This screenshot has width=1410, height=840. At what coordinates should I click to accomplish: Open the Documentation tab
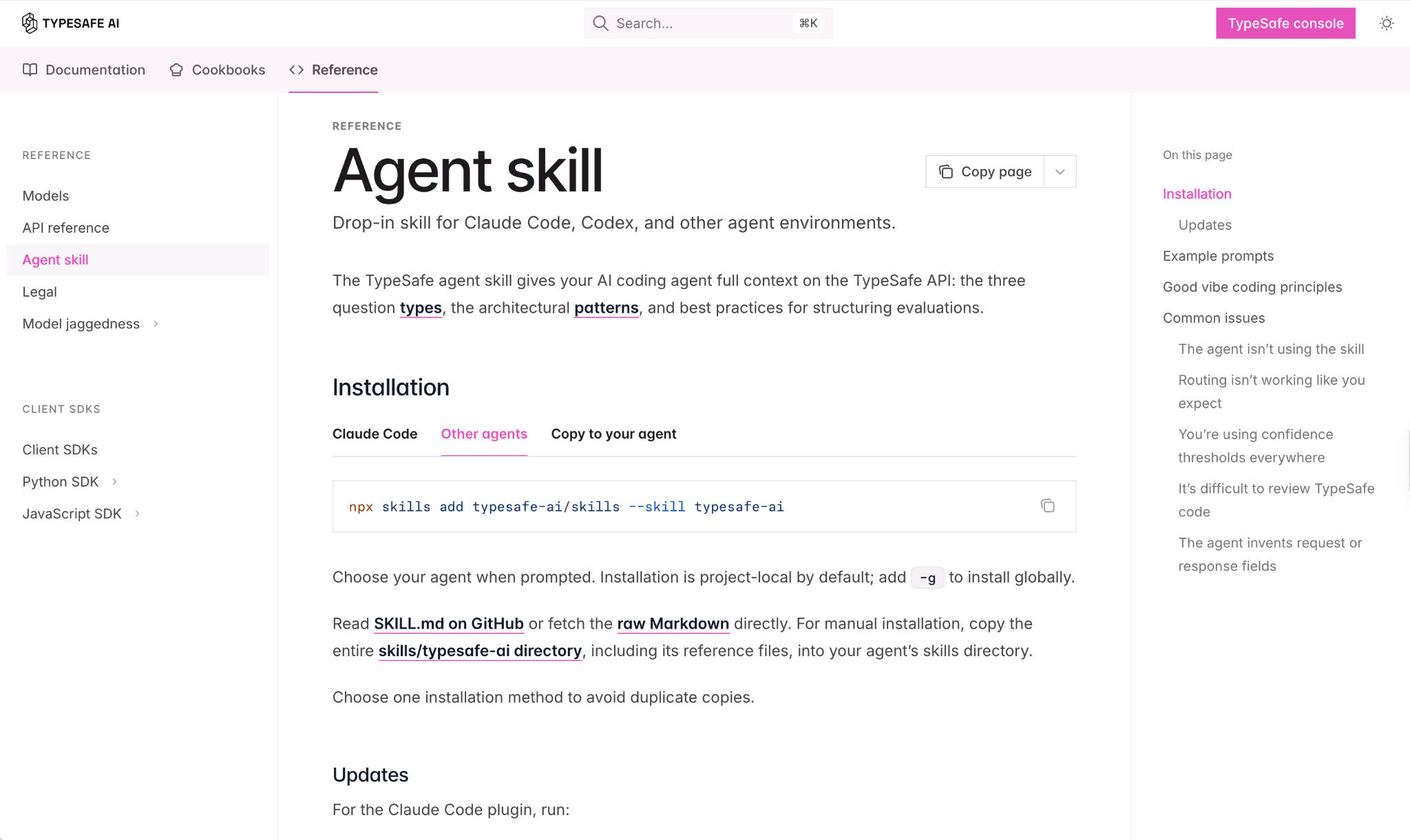(x=84, y=70)
